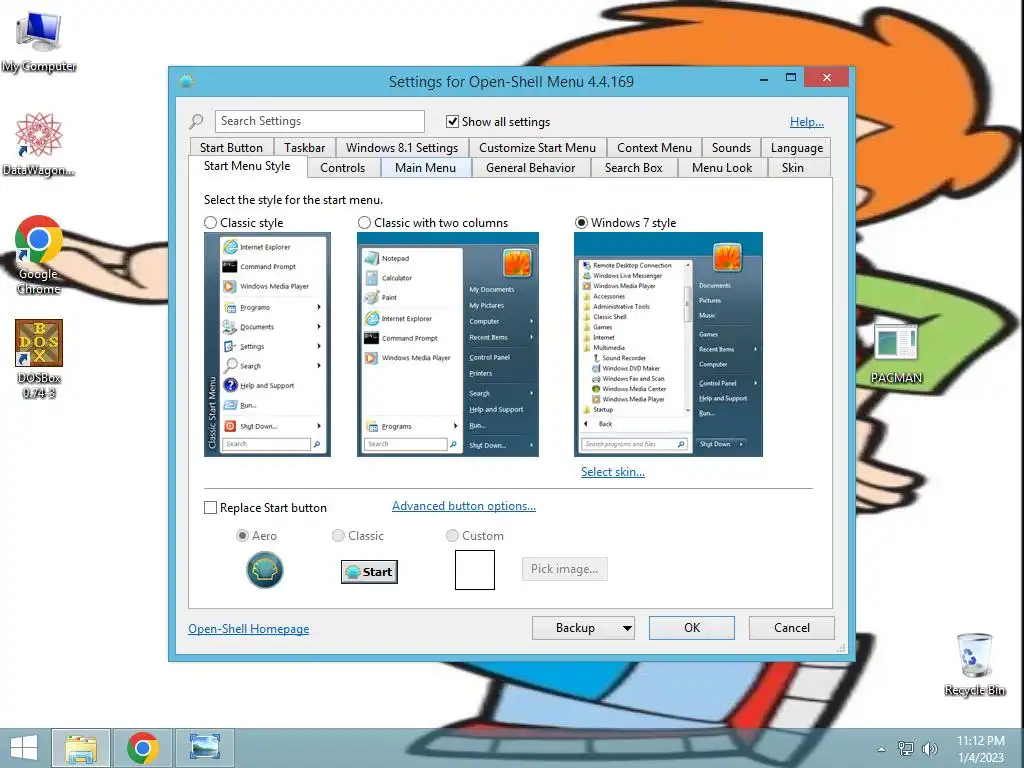This screenshot has width=1024, height=768.
Task: Click the OK button
Action: [692, 628]
